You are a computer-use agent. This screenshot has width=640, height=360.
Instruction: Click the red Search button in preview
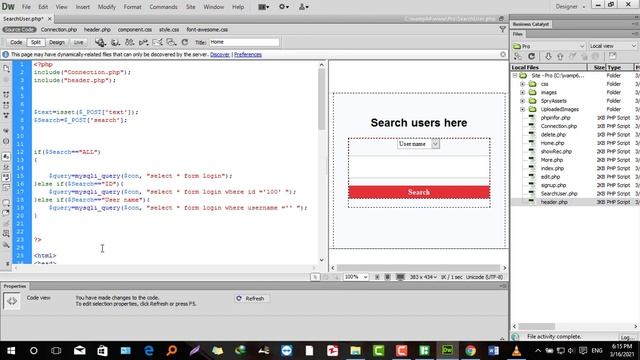point(419,192)
